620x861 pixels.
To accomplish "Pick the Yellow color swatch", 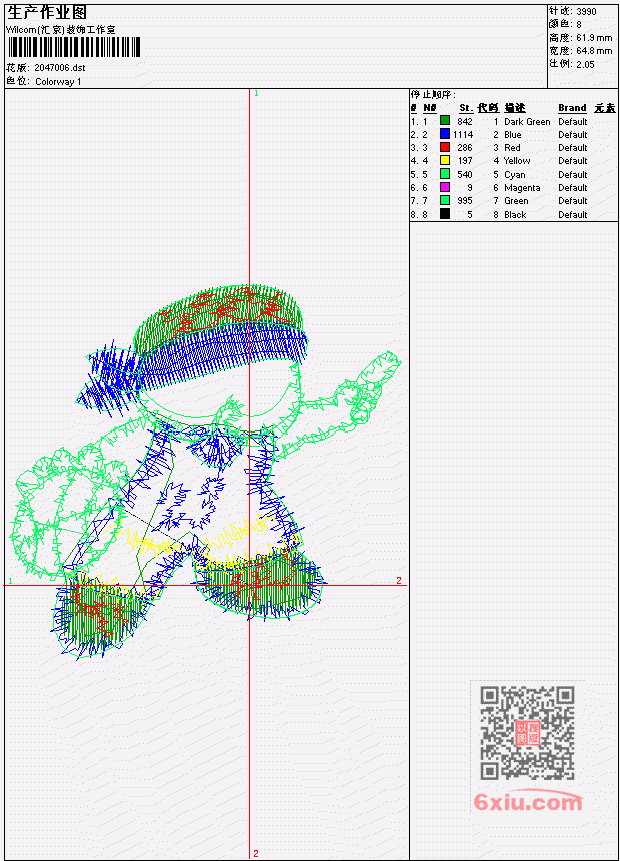I will point(445,160).
